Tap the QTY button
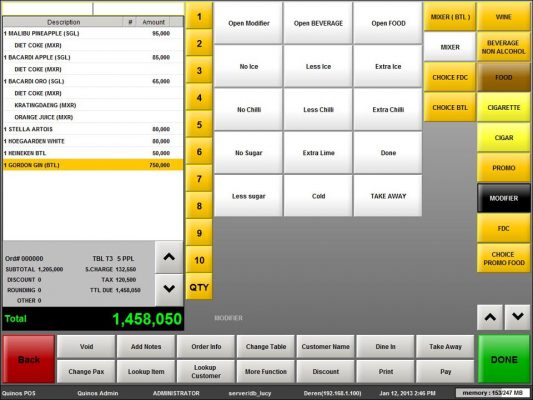The width and height of the screenshot is (533, 400). point(199,287)
